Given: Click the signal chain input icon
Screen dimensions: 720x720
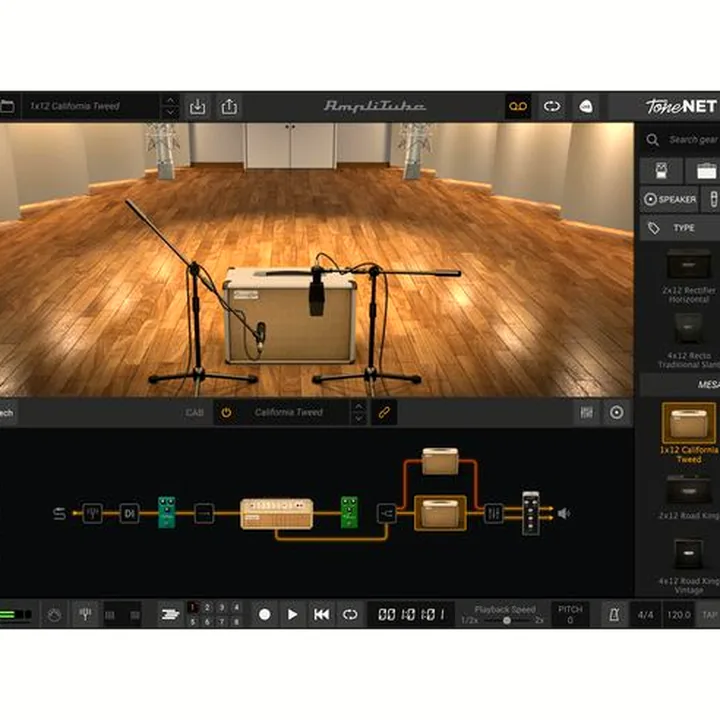Looking at the screenshot, I should point(59,513).
